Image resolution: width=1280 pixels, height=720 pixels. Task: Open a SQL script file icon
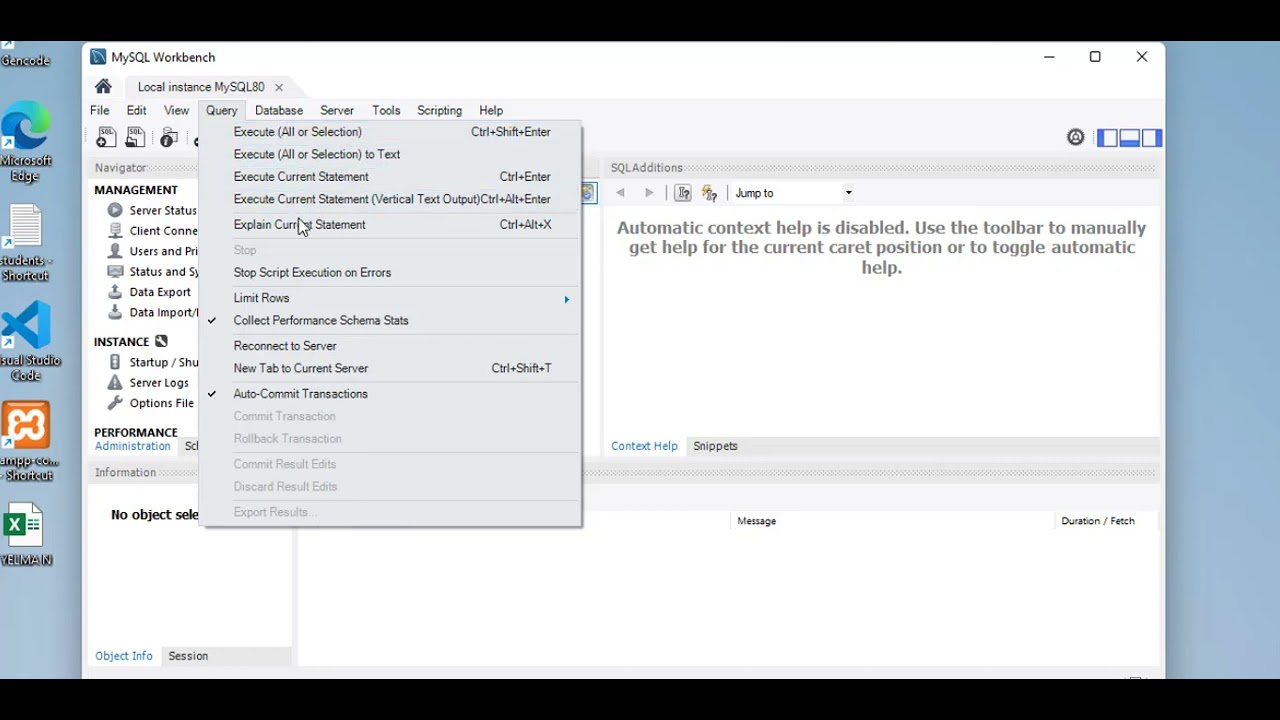pos(135,138)
